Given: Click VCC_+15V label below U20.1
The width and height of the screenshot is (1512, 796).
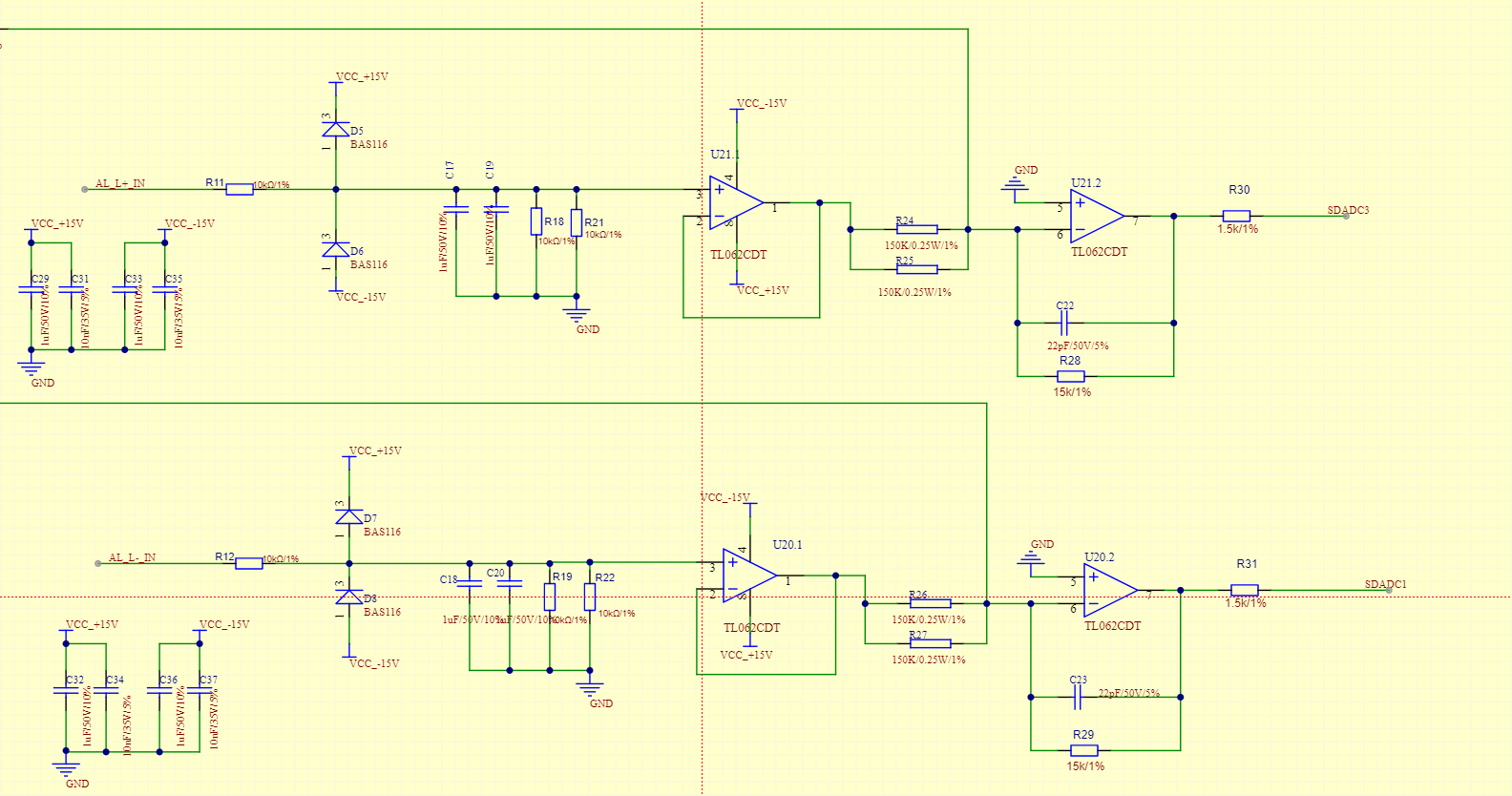Looking at the screenshot, I should click(746, 655).
